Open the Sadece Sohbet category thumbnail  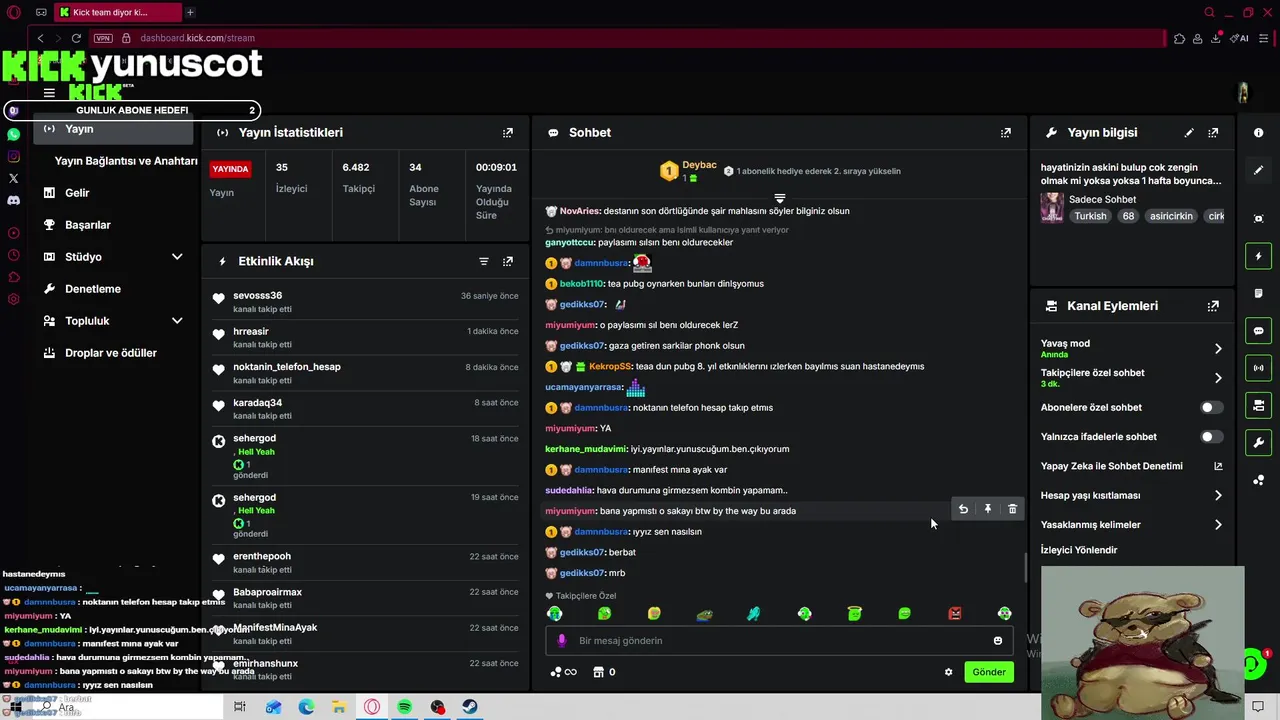[x=1052, y=207]
